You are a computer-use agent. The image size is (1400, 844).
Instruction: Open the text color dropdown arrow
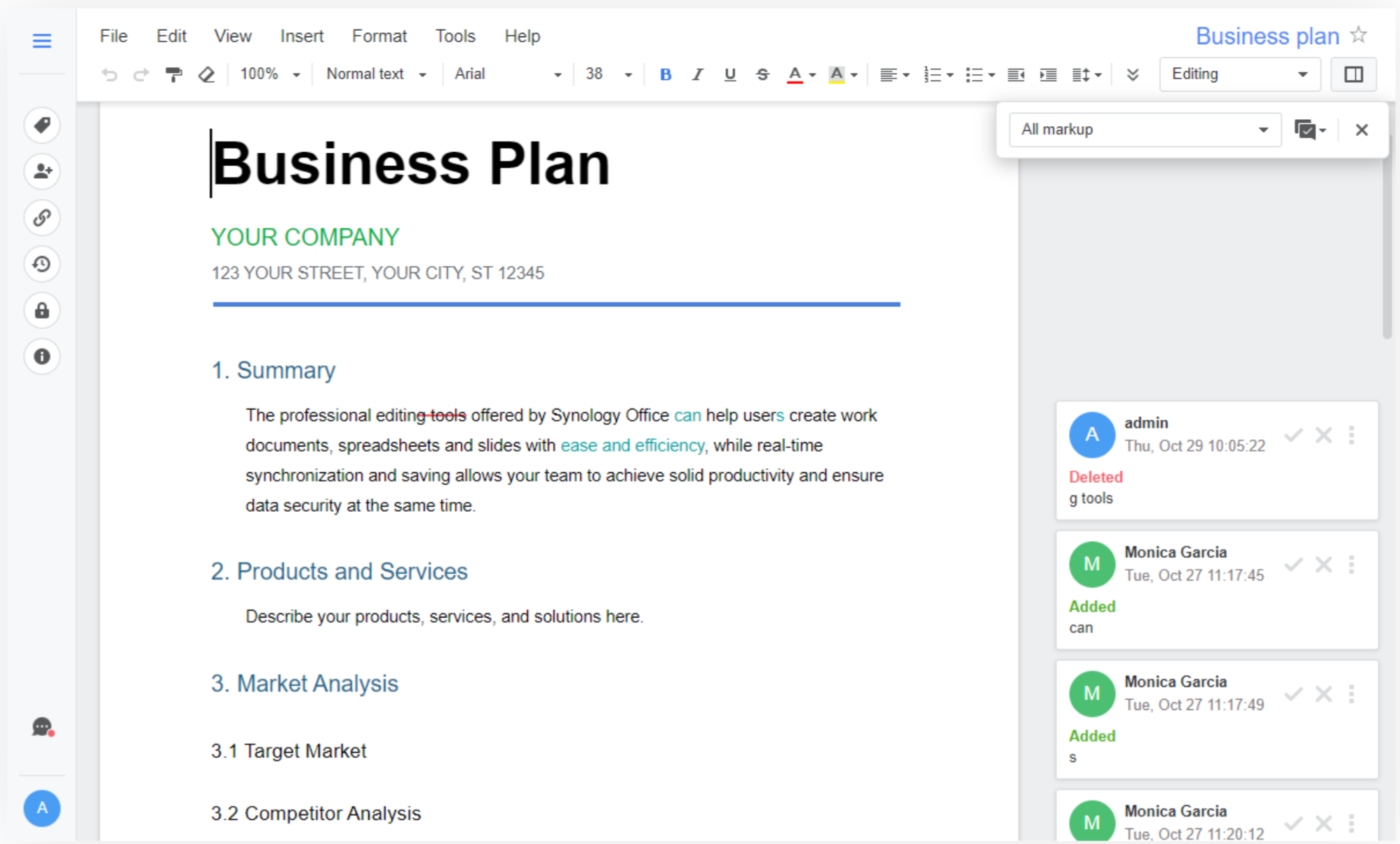pos(812,75)
